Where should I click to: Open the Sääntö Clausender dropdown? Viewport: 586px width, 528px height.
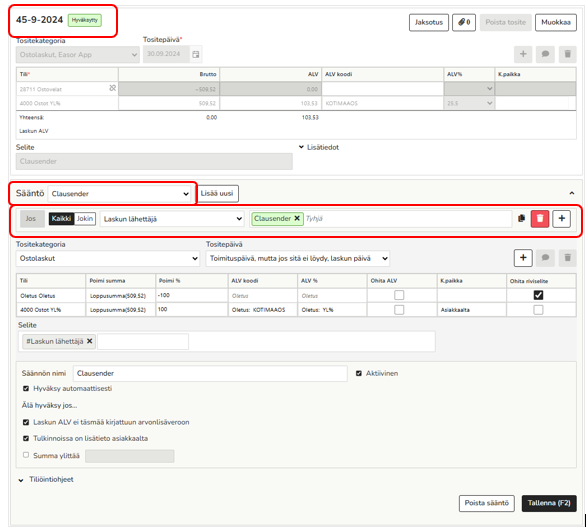click(119, 194)
